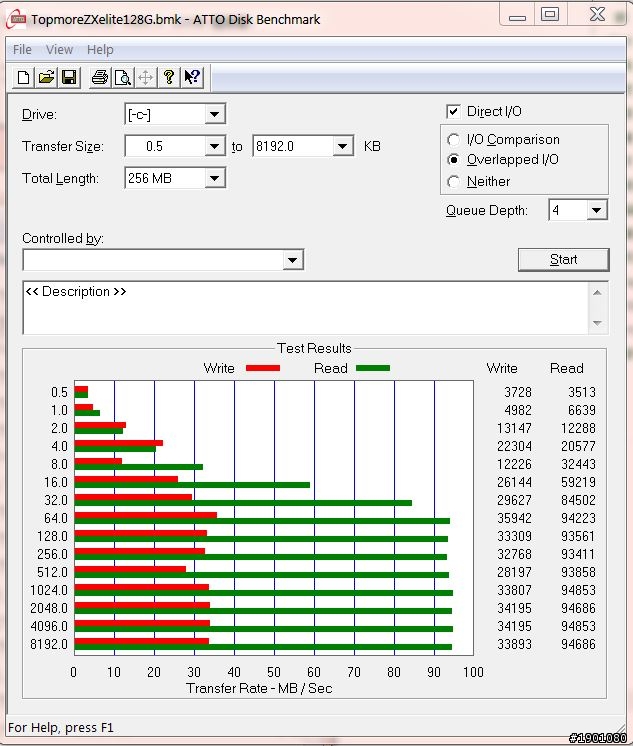The height and width of the screenshot is (746, 633).
Task: Click the status bar text For Help, press F1
Action: coord(61,727)
